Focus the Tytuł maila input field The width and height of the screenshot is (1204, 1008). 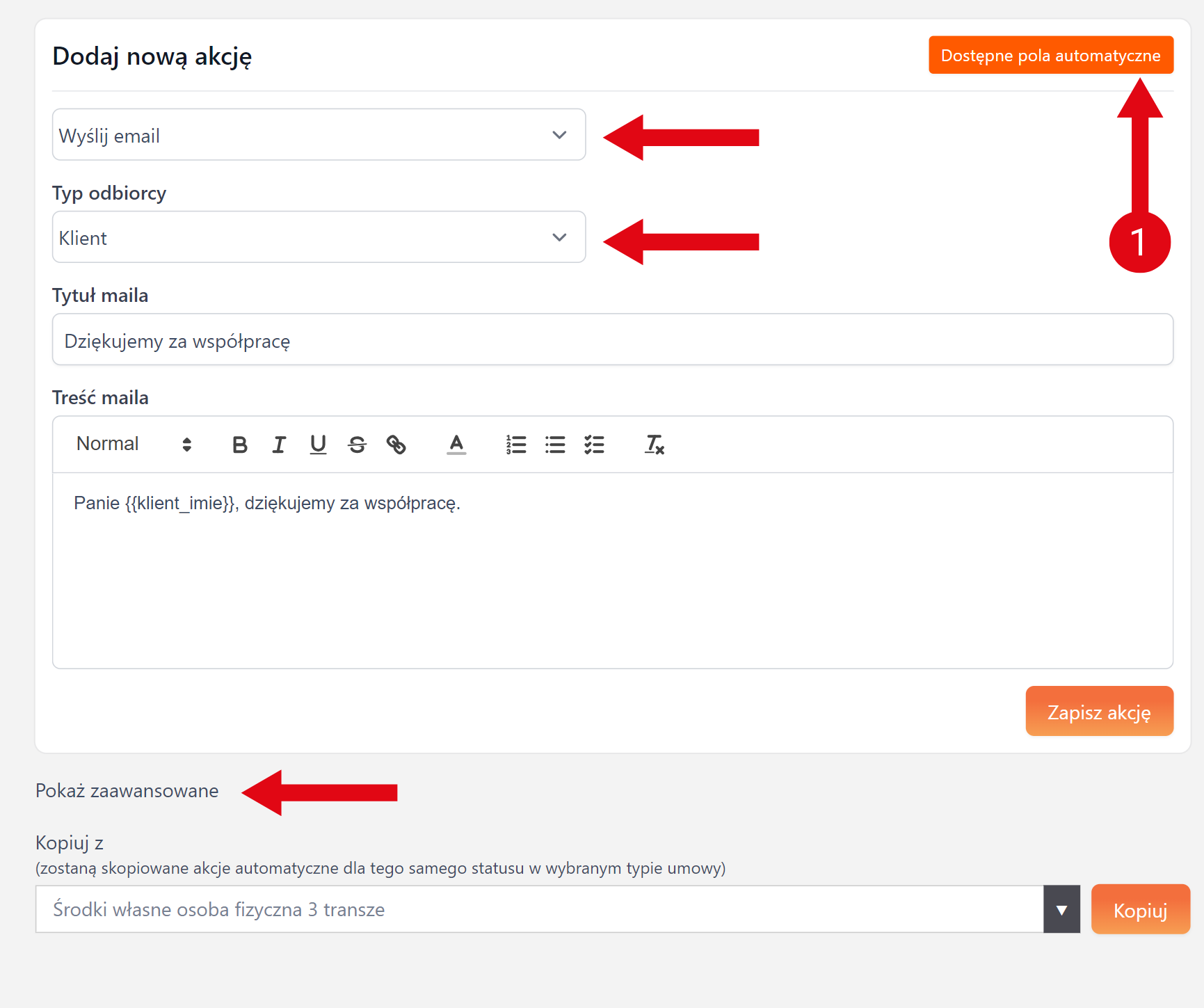point(612,340)
